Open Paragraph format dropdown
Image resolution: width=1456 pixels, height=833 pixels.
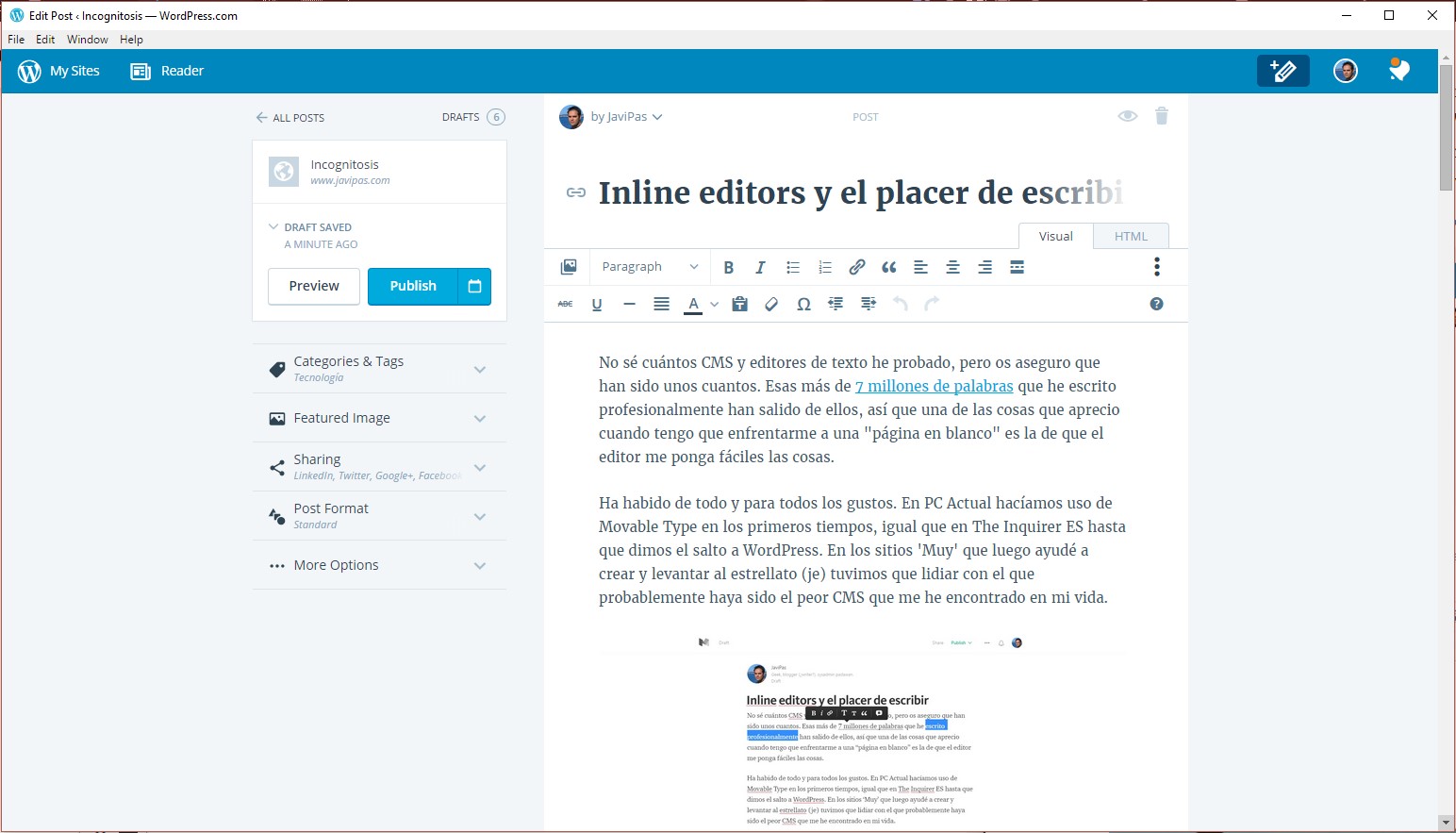pyautogui.click(x=650, y=267)
